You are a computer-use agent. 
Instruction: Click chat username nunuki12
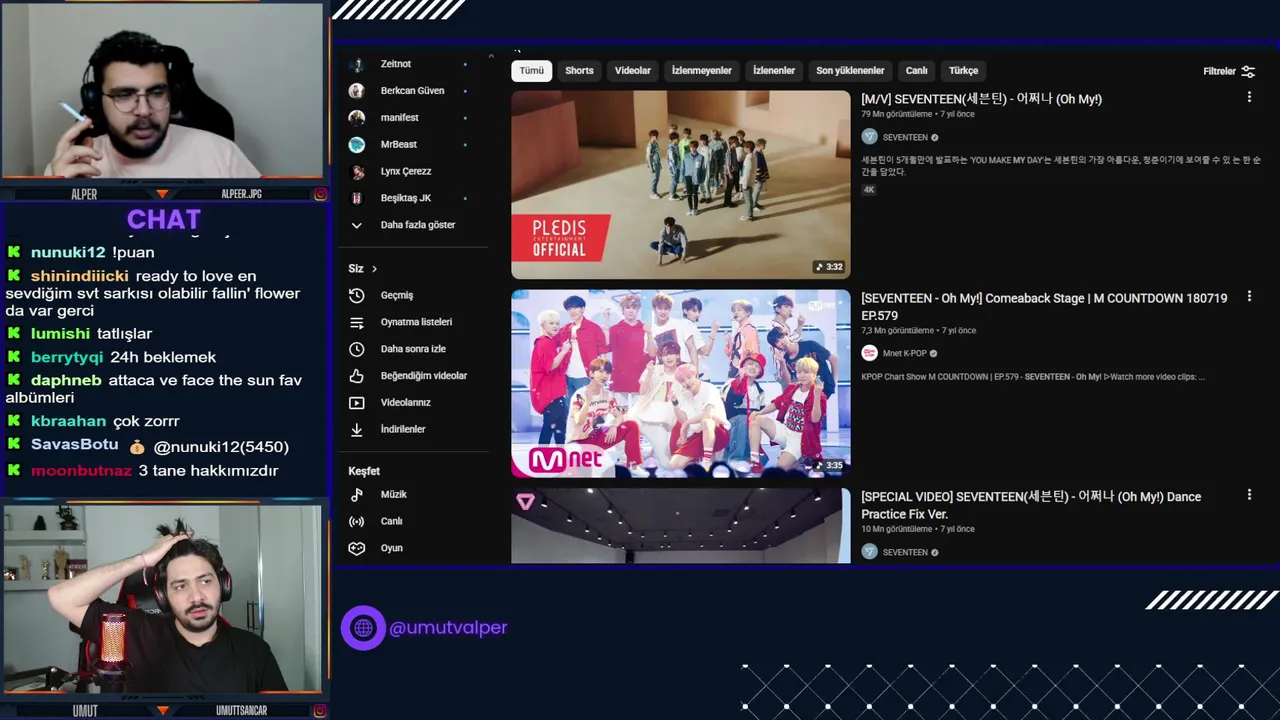[68, 253]
